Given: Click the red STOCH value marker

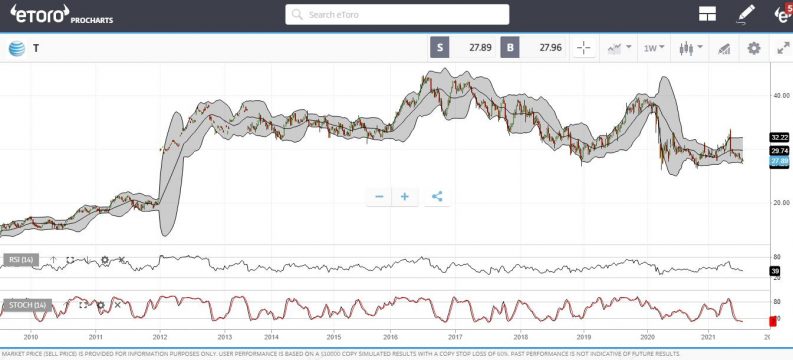Looking at the screenshot, I should [x=773, y=322].
